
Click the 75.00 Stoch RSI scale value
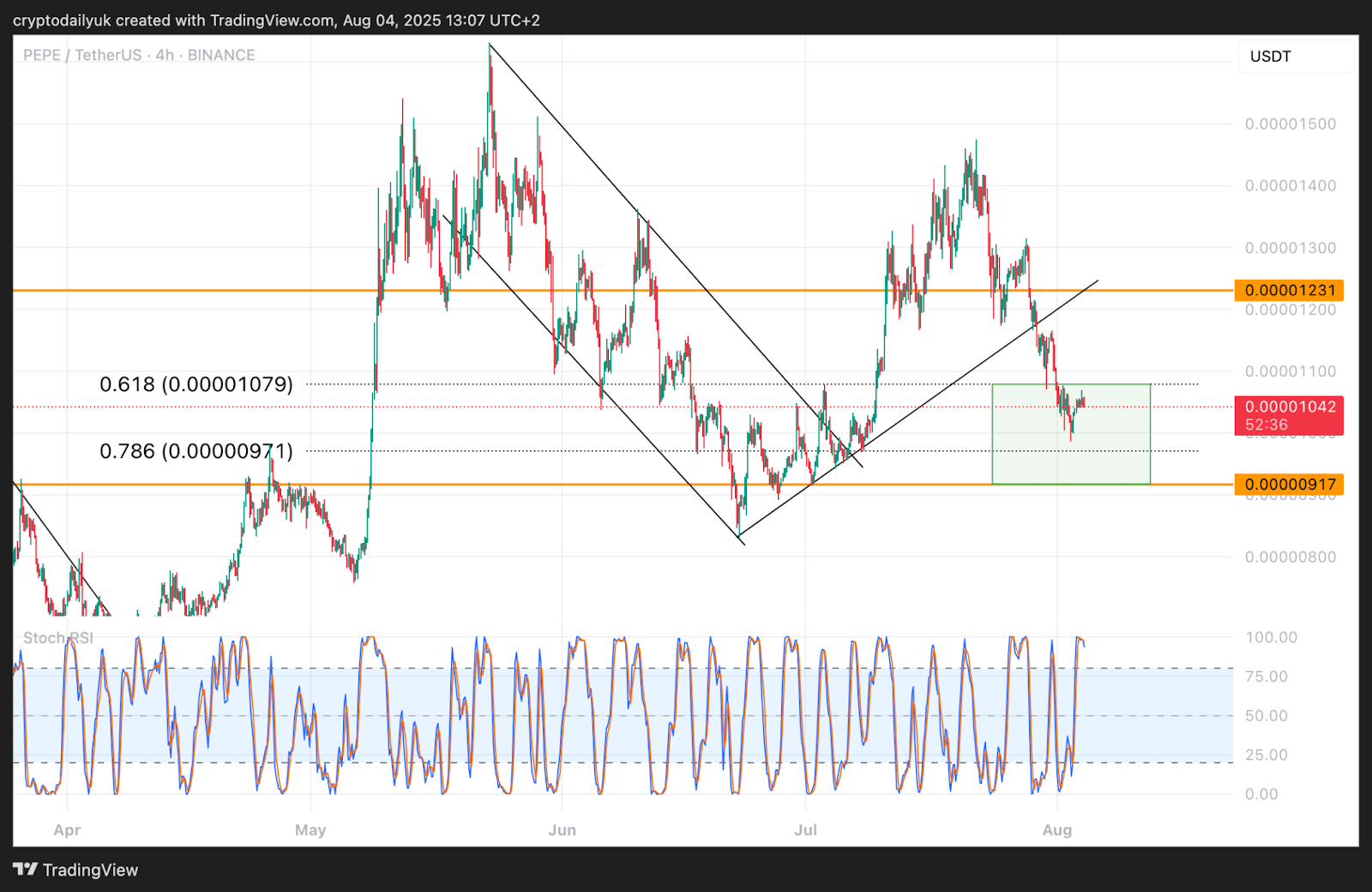tap(1267, 676)
